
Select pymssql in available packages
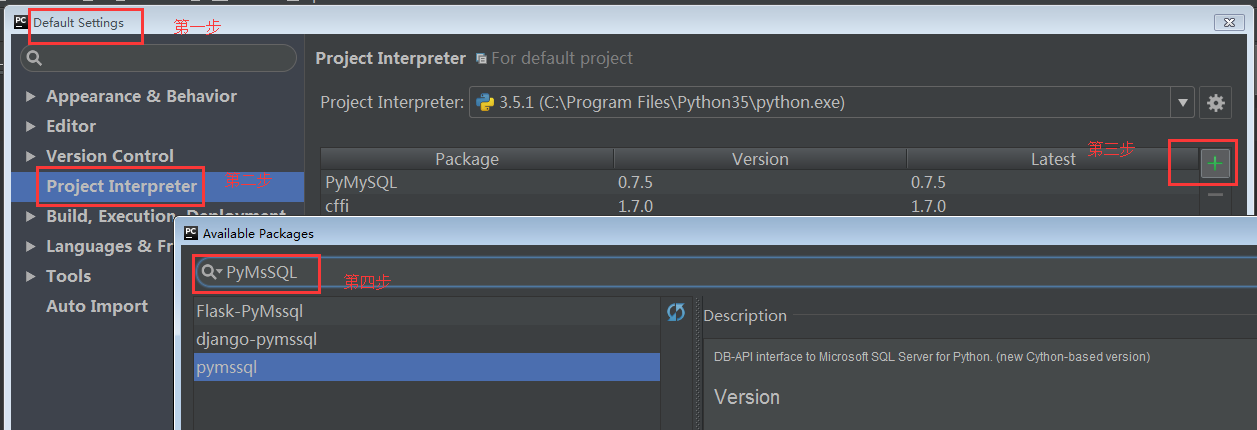pyautogui.click(x=427, y=367)
